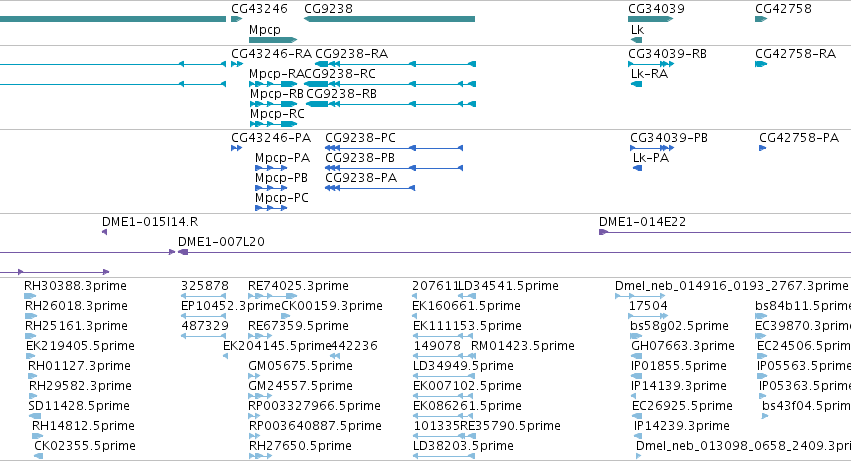Click EST LD38203.5prime
Viewport: 851px width, 461px height.
pyautogui.click(x=463, y=447)
